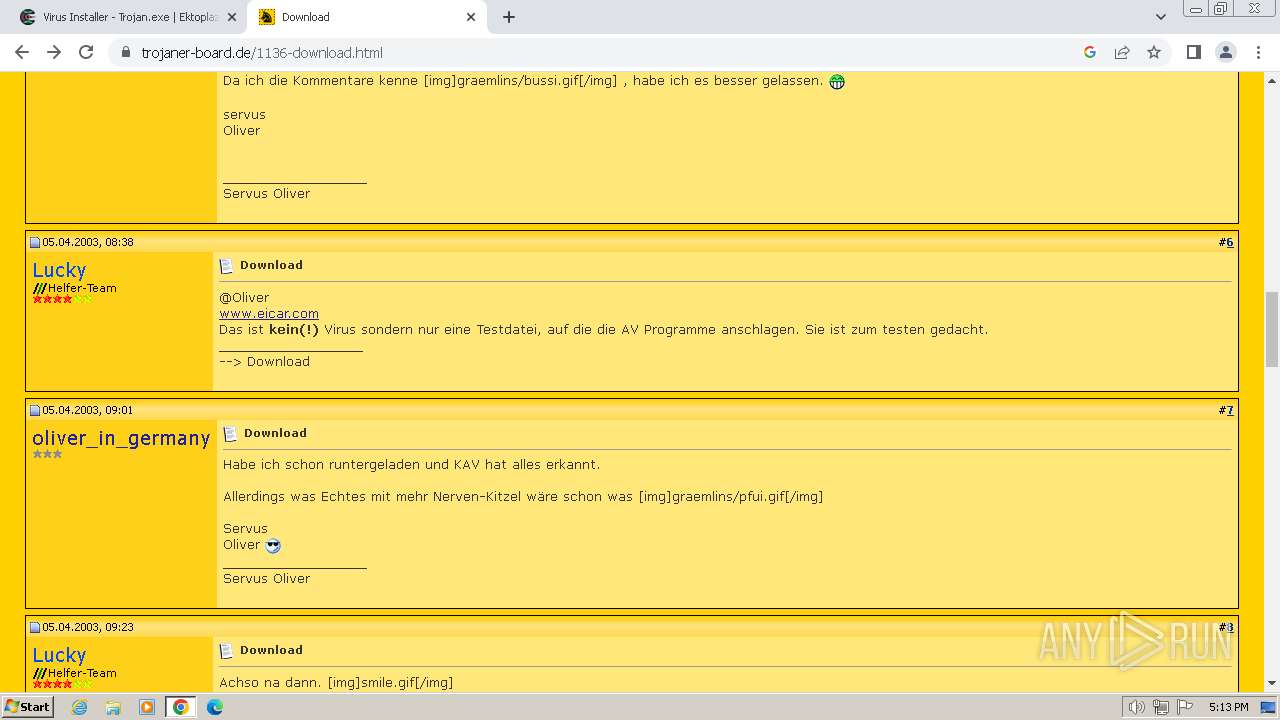Click post status icon beside 05.04.2003, 09:01
Screen dimensions: 1280x720
pos(35,410)
